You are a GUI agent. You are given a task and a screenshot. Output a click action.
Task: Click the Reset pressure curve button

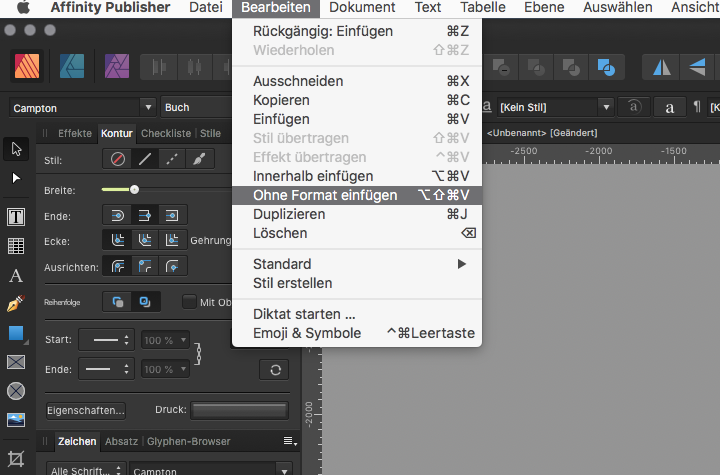[275, 370]
